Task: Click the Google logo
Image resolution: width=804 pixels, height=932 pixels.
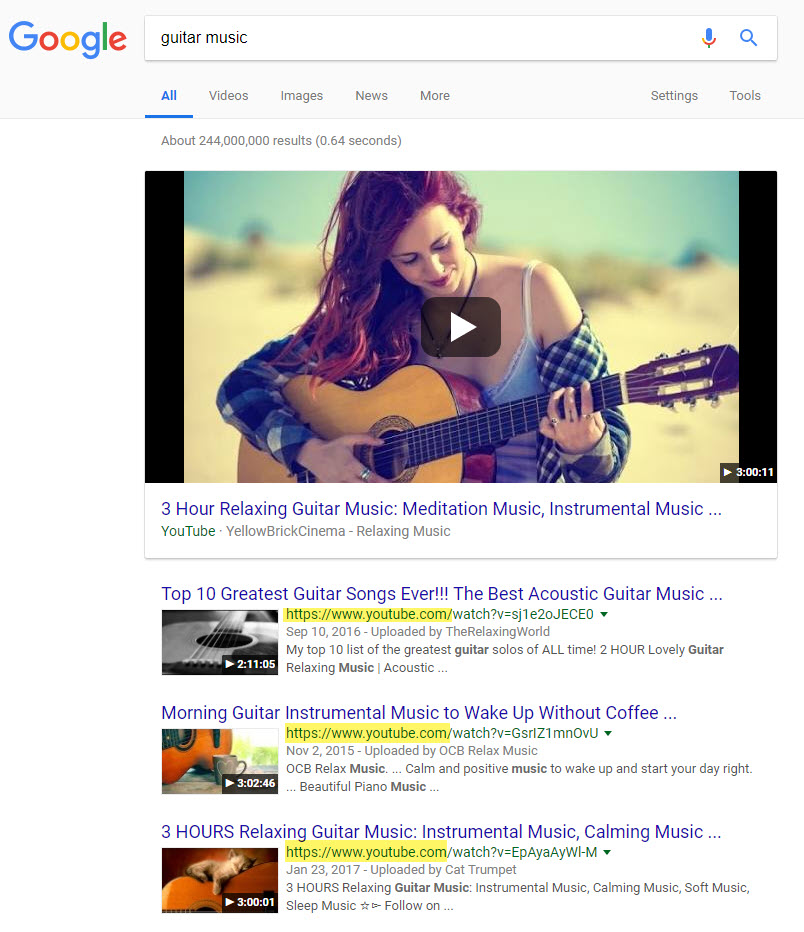Action: (68, 38)
